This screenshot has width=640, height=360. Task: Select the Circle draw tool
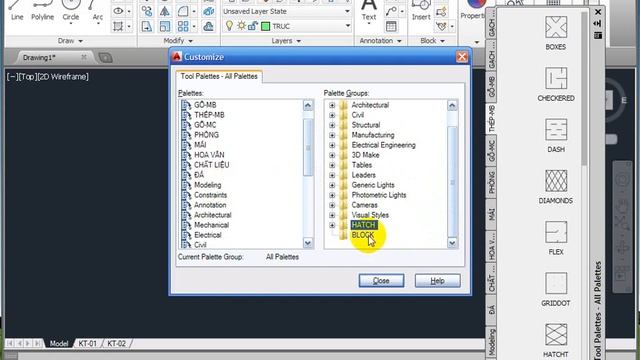point(71,11)
